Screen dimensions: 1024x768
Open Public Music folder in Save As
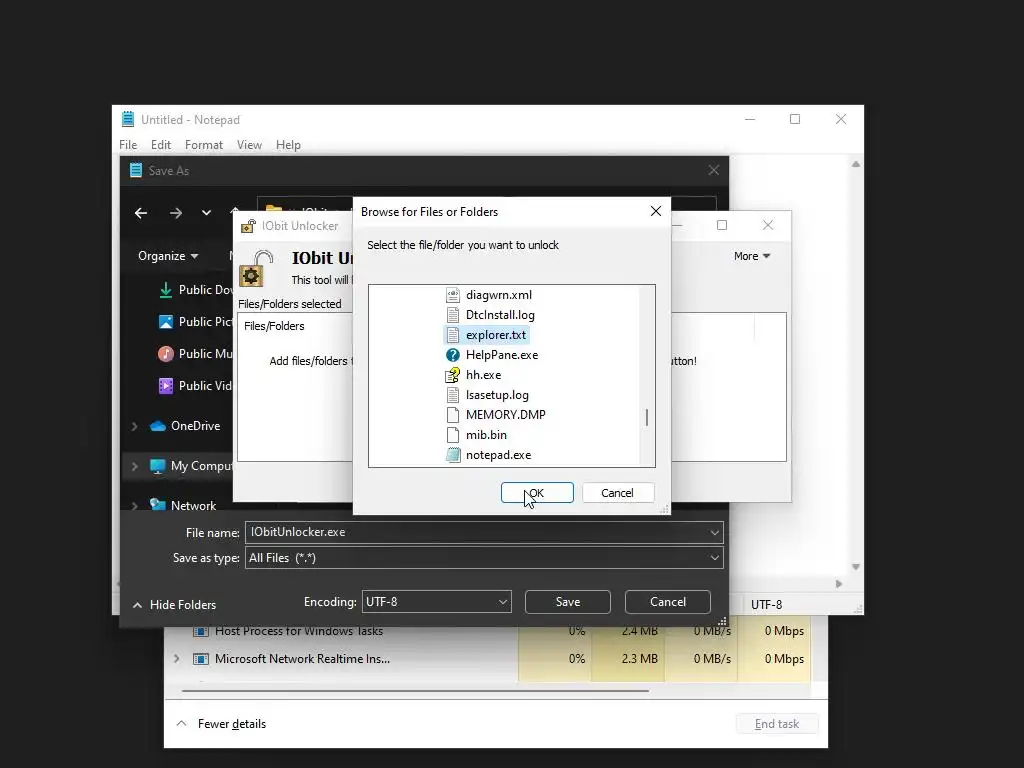pos(196,354)
